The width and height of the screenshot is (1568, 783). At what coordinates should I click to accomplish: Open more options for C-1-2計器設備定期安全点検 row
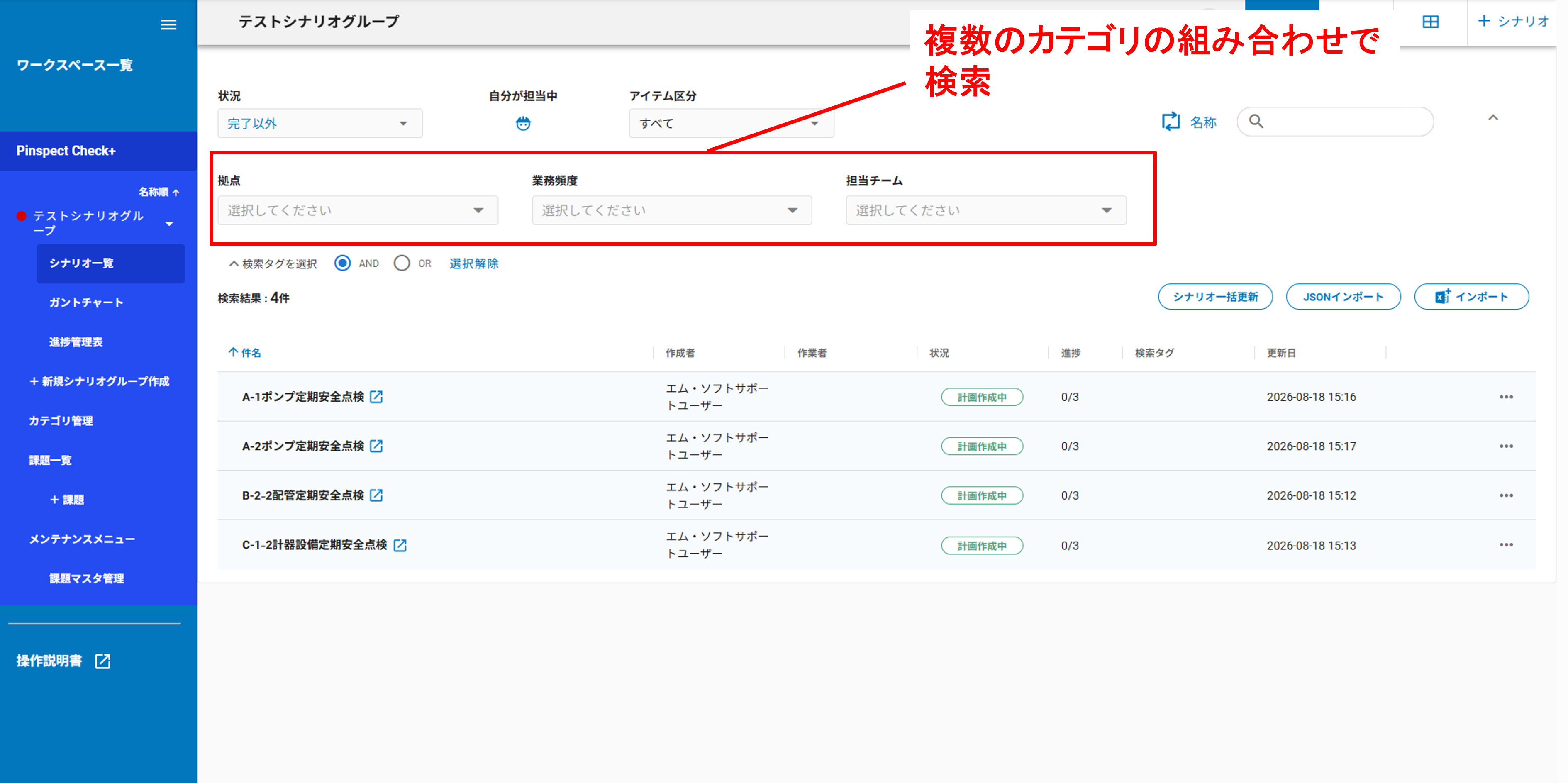tap(1506, 545)
